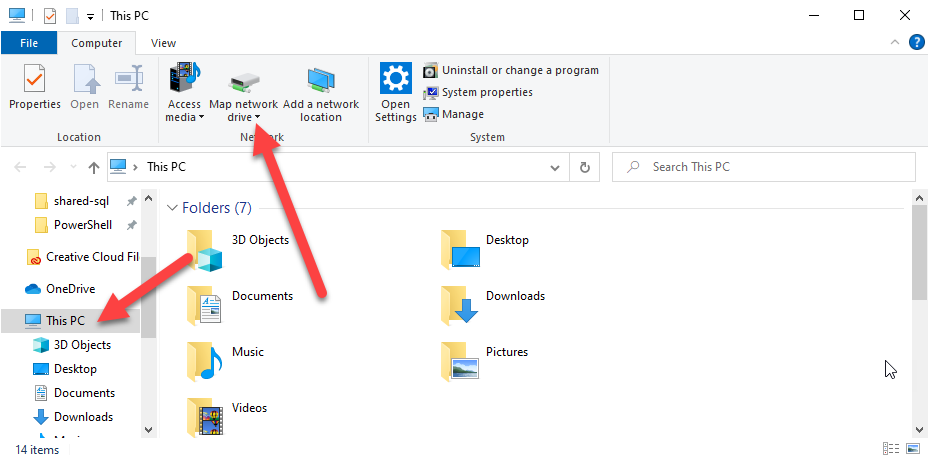Collapse the Folders (7) group

[172, 208]
